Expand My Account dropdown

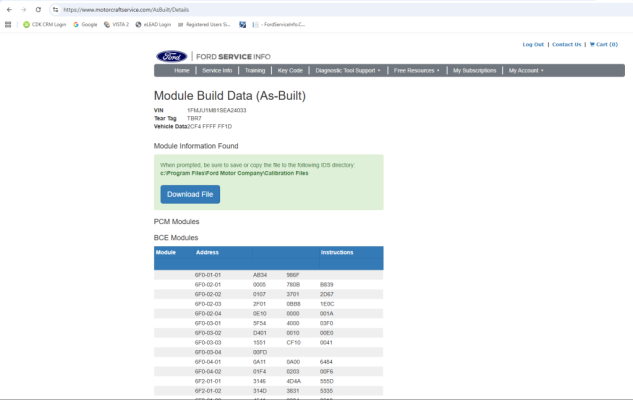[x=526, y=71]
